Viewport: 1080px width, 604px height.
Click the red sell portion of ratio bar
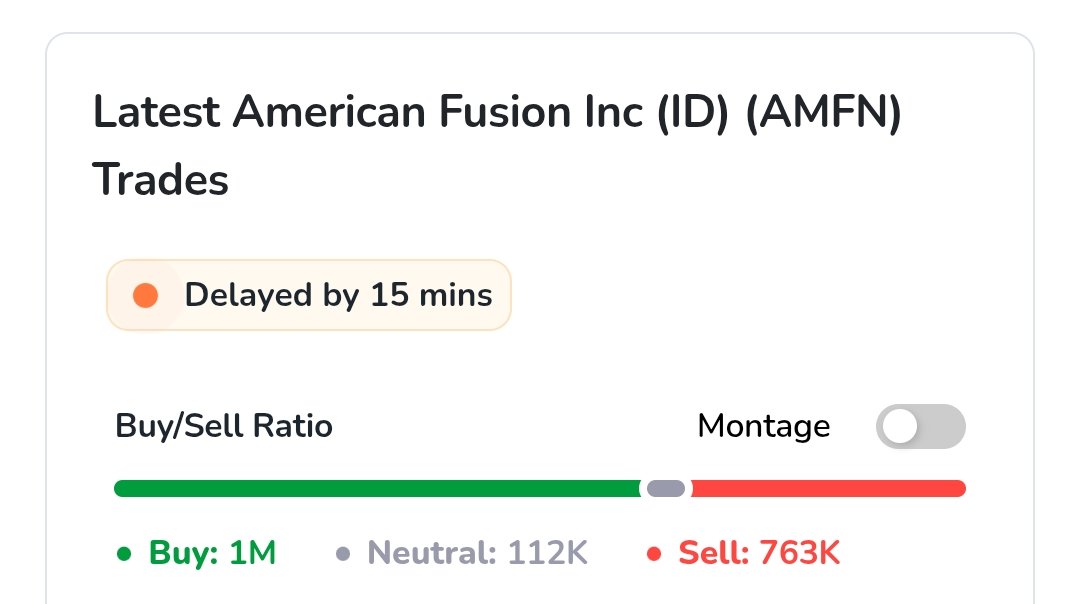click(x=829, y=488)
